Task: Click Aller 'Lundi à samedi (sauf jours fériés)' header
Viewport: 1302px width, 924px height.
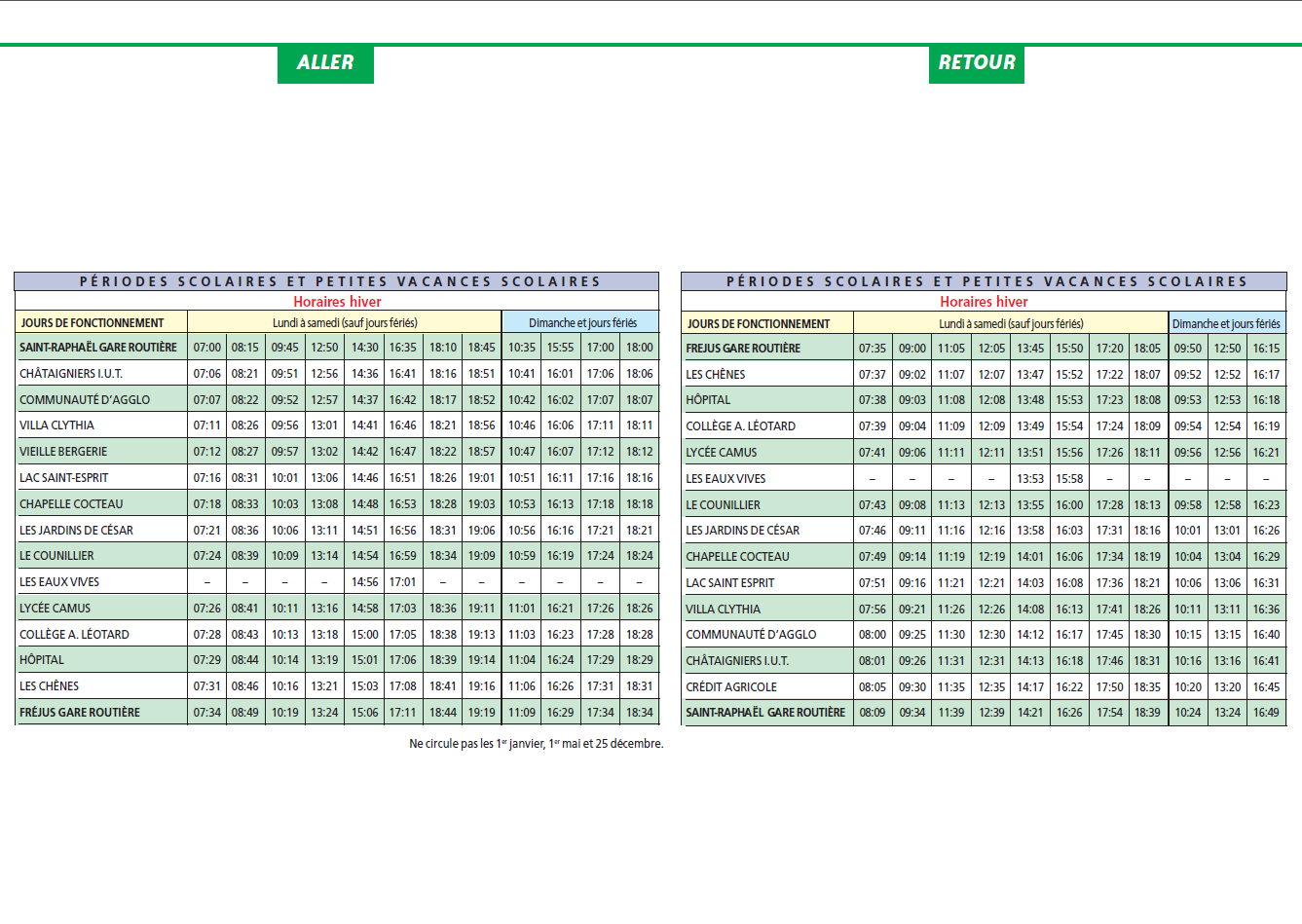Action: [x=345, y=323]
